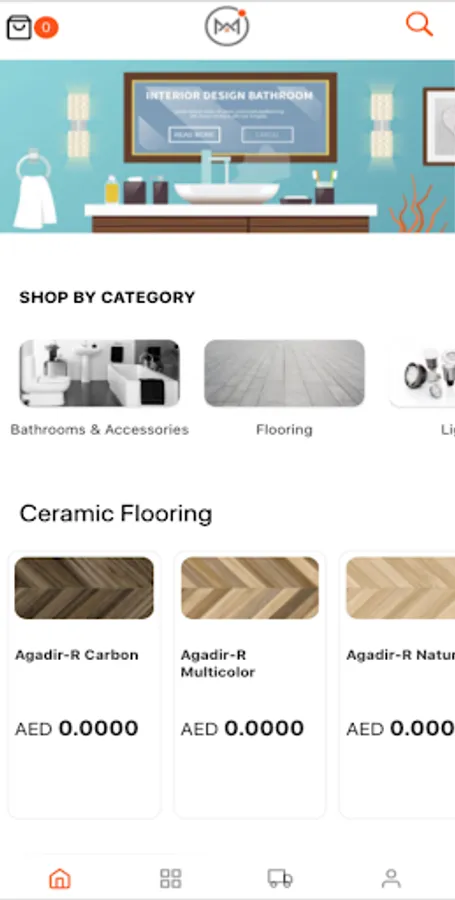The image size is (455, 900).
Task: Open Agadir-R Natural tile image
Action: pyautogui.click(x=400, y=588)
